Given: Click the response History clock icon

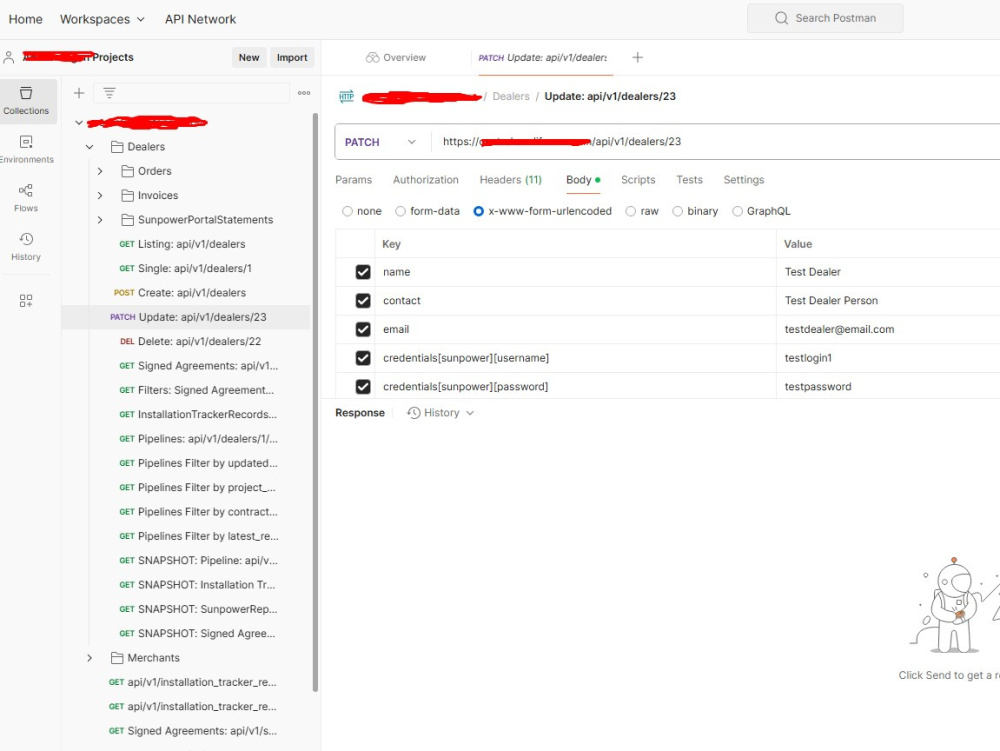Looking at the screenshot, I should tap(414, 413).
